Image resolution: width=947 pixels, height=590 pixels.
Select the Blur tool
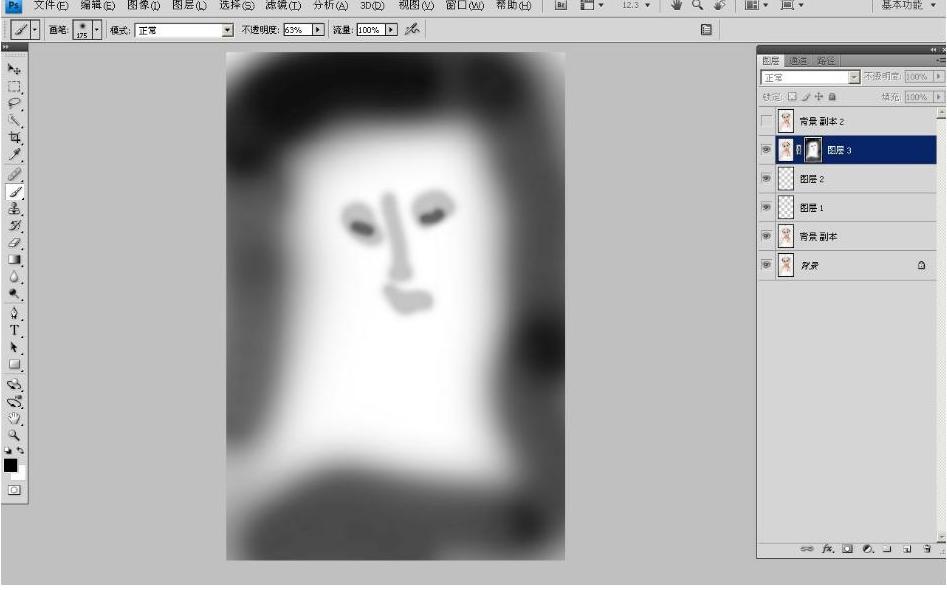coord(14,277)
